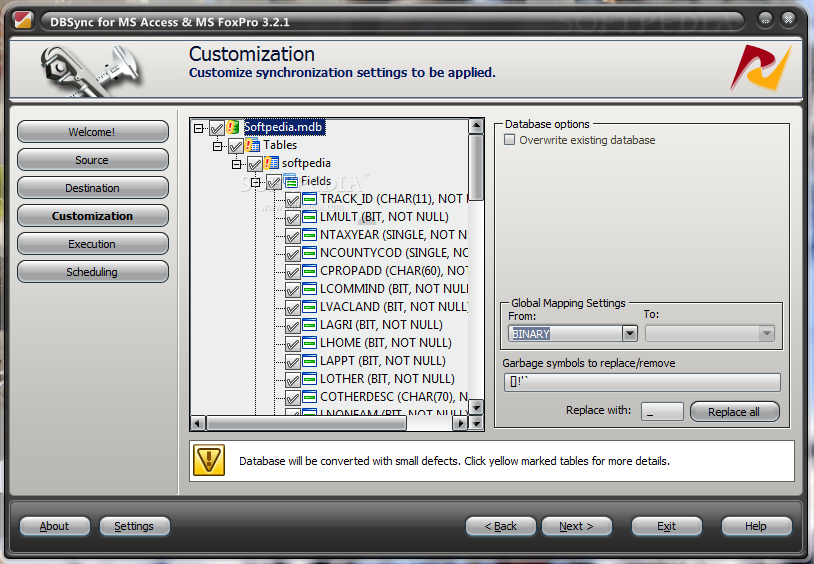Uncheck the Fields node checkbox
This screenshot has height=564, width=814.
(x=274, y=182)
